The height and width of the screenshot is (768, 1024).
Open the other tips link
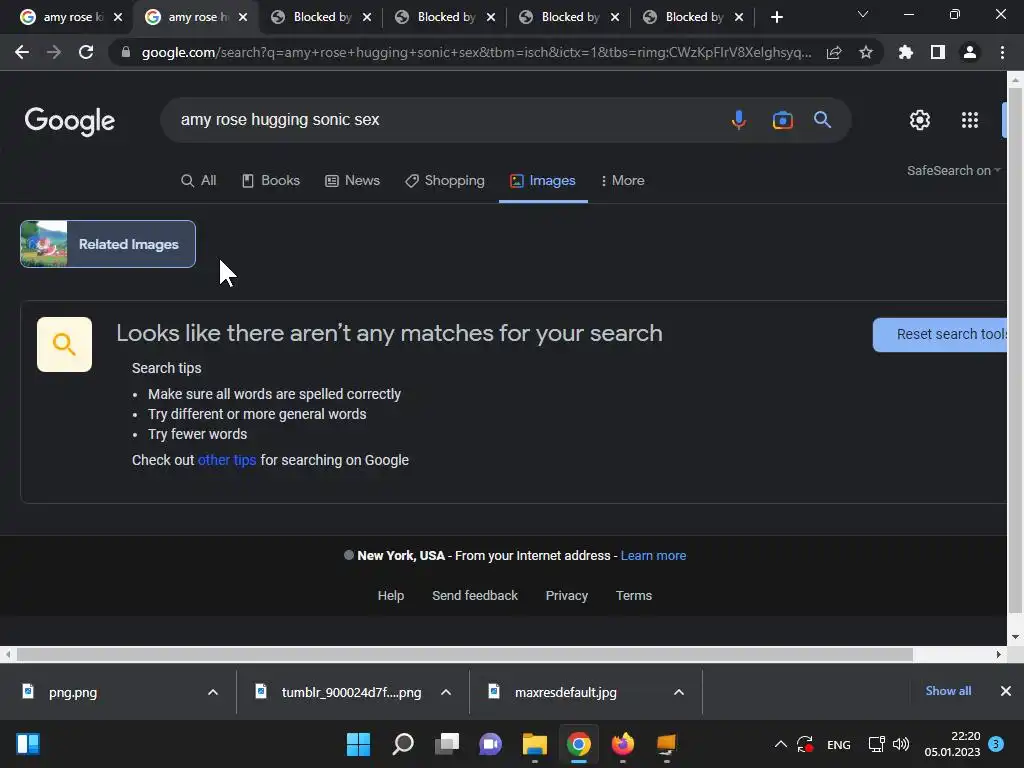point(227,460)
